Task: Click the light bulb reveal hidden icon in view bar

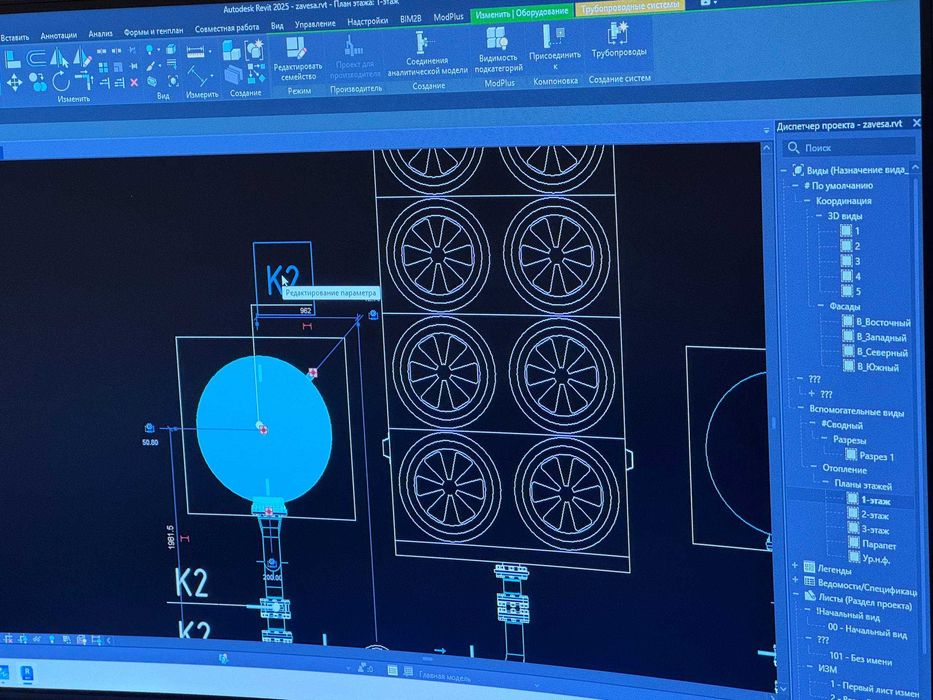Action: 52,639
